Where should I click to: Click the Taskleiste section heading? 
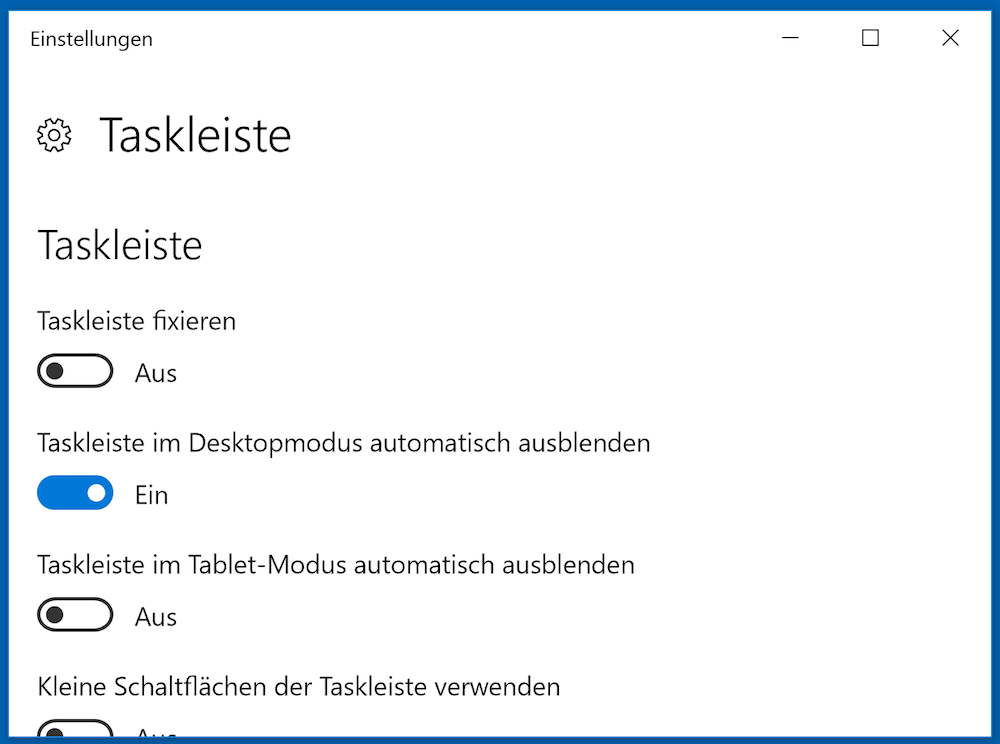120,245
